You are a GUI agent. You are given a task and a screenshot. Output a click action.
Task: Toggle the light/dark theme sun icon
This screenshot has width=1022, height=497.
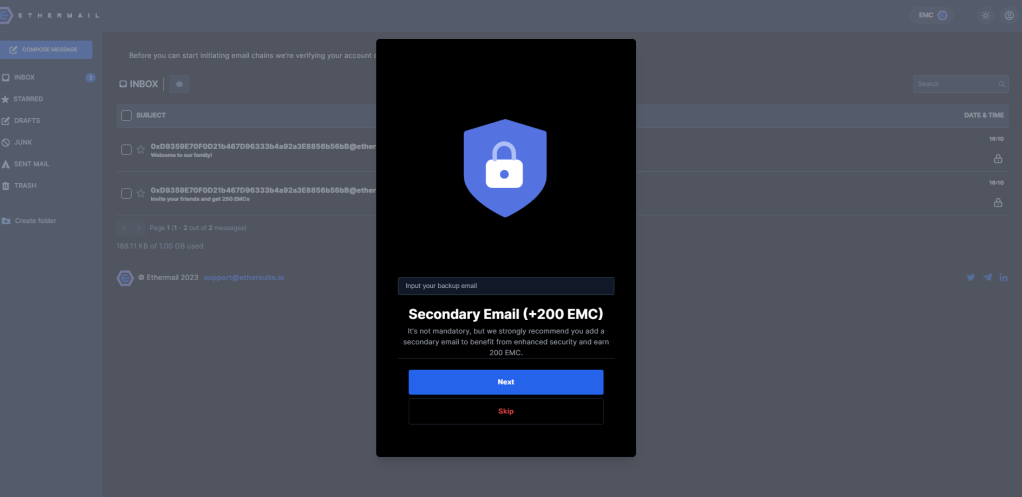[x=986, y=16]
